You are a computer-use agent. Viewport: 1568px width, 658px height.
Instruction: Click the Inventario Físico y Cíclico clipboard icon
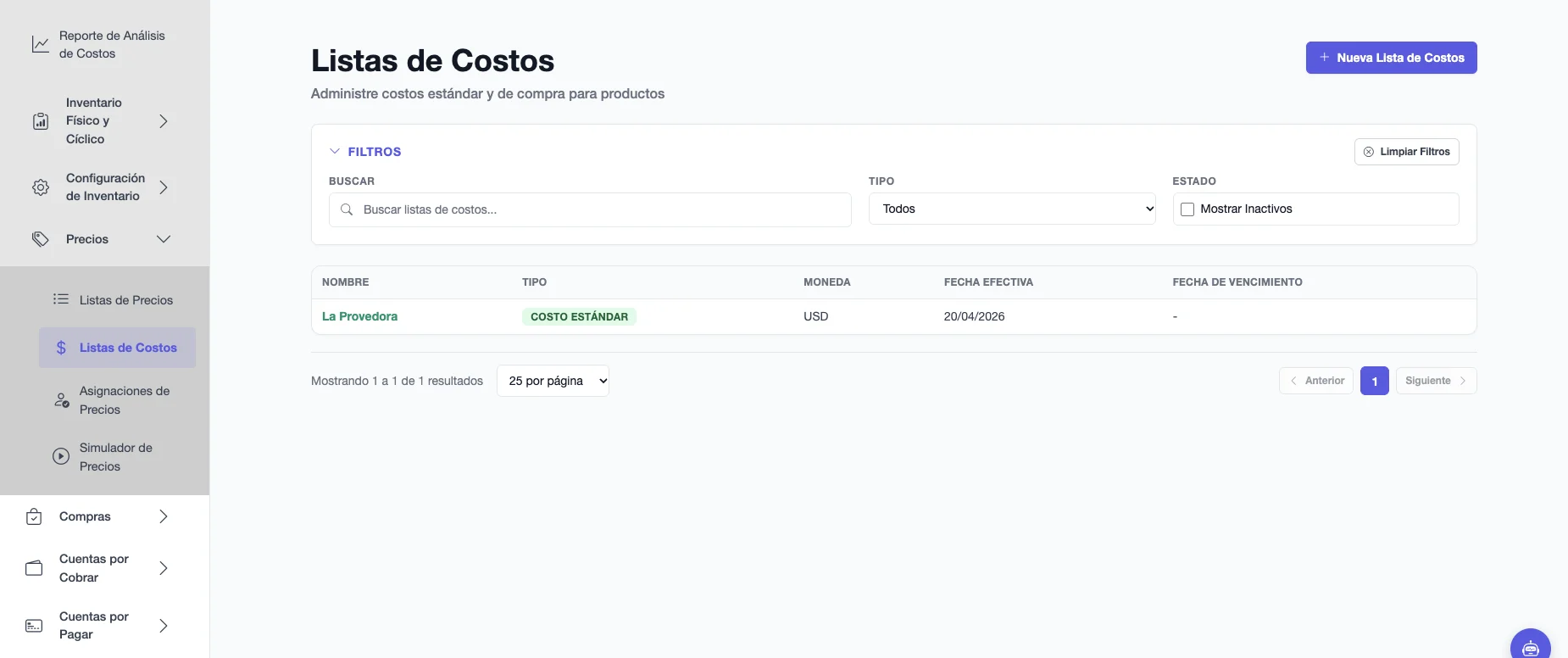[x=41, y=121]
